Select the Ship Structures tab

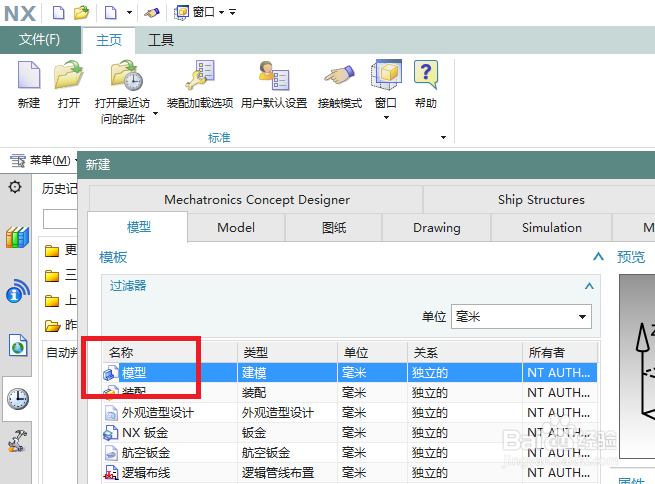click(541, 200)
